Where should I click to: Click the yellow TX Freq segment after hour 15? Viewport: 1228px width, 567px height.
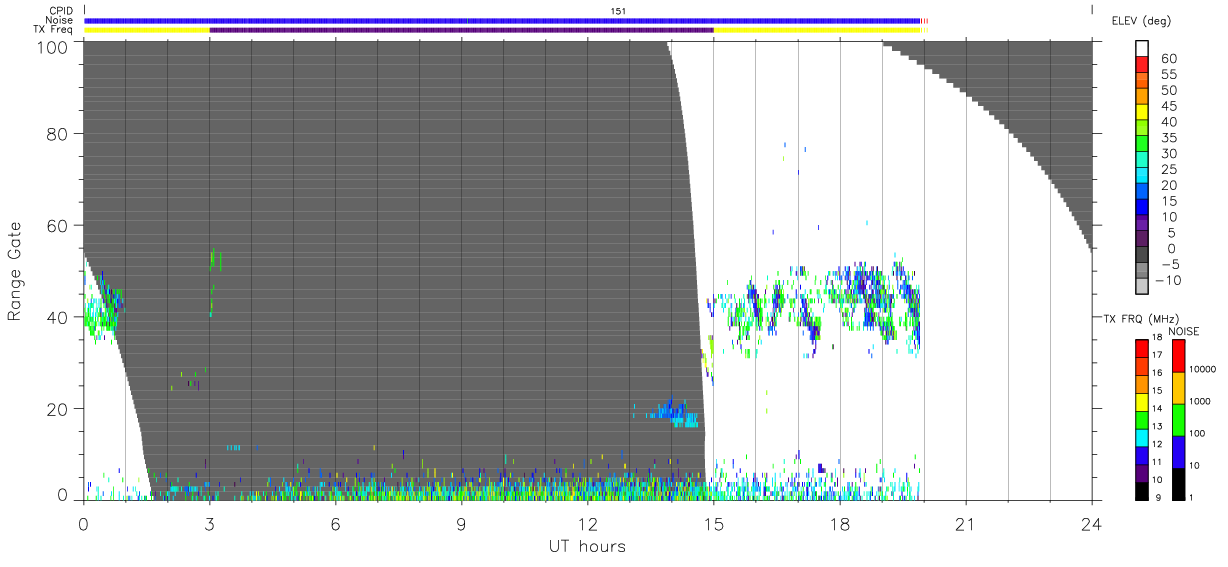coord(817,30)
